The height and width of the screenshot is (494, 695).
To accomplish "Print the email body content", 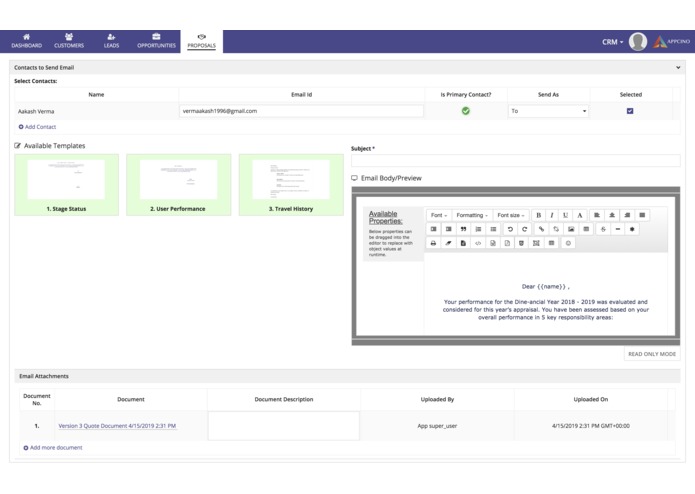I will (433, 243).
